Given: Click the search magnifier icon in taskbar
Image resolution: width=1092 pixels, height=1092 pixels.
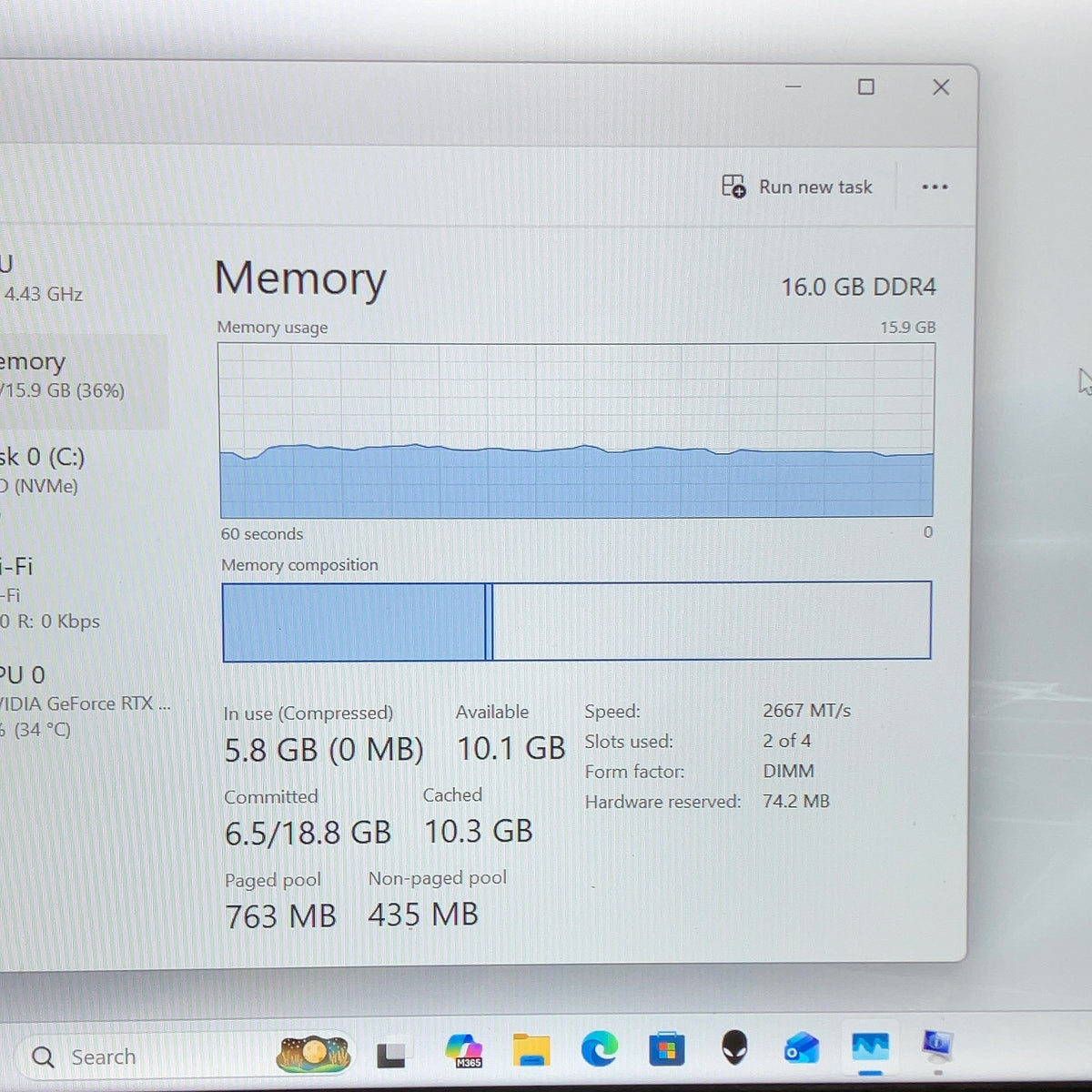Looking at the screenshot, I should click(43, 1057).
